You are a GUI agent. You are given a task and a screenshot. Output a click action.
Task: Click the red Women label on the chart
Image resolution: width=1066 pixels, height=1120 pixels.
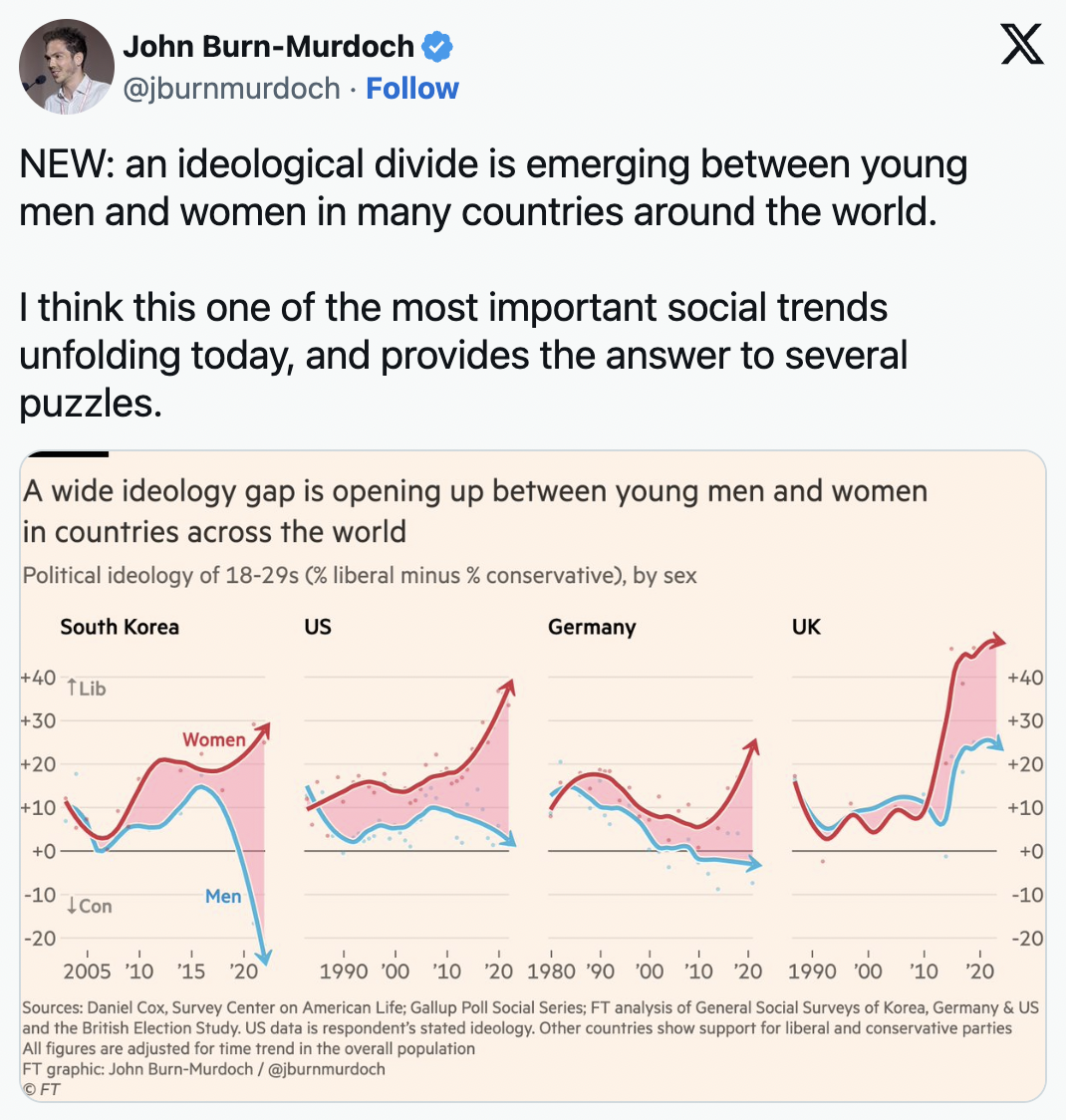tap(214, 740)
